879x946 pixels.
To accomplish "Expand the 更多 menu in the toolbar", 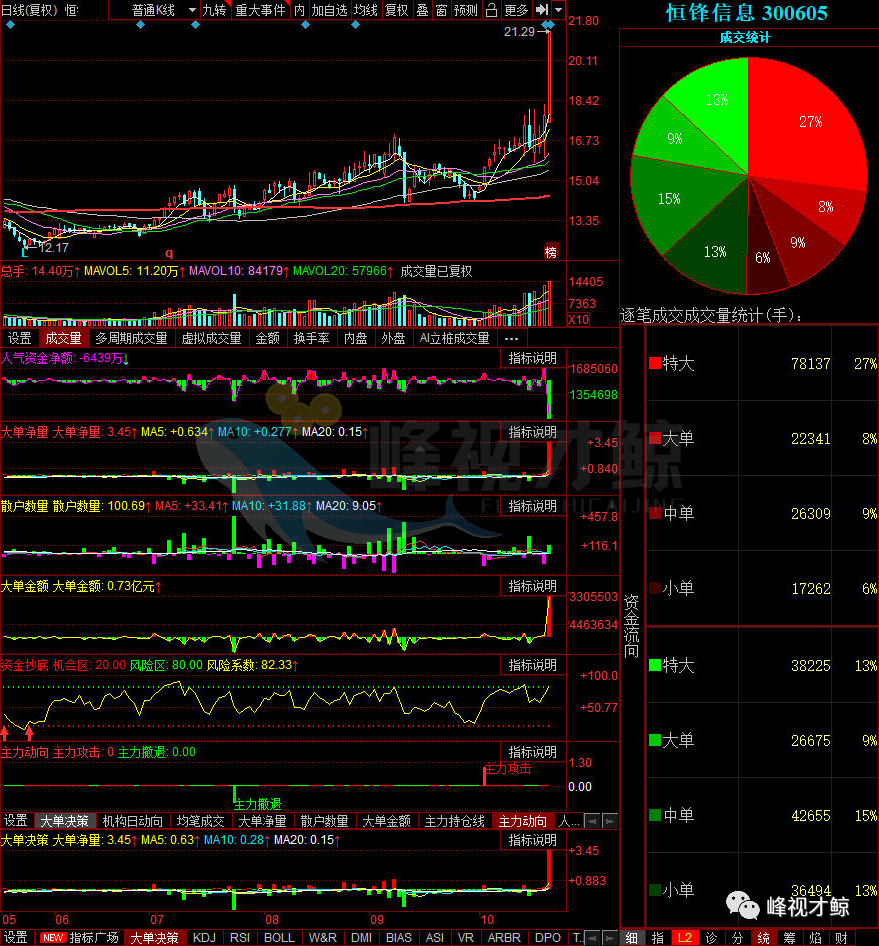I will click(x=516, y=10).
